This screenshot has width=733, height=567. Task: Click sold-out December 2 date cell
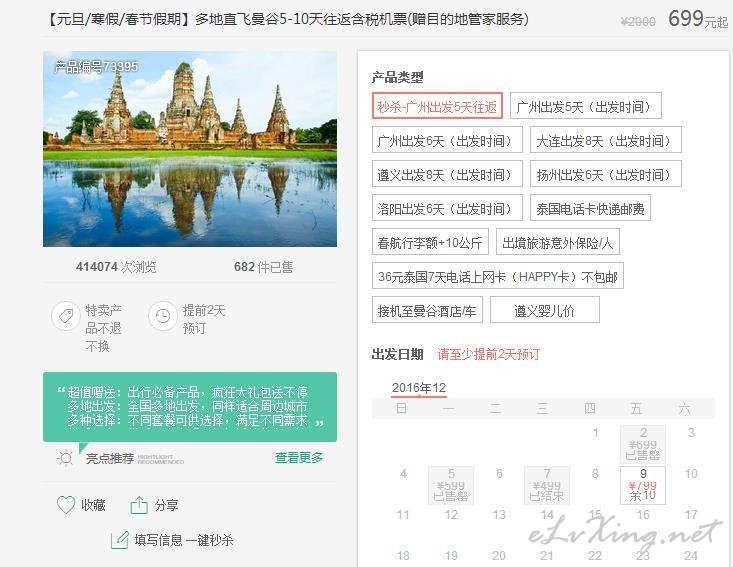coord(643,444)
